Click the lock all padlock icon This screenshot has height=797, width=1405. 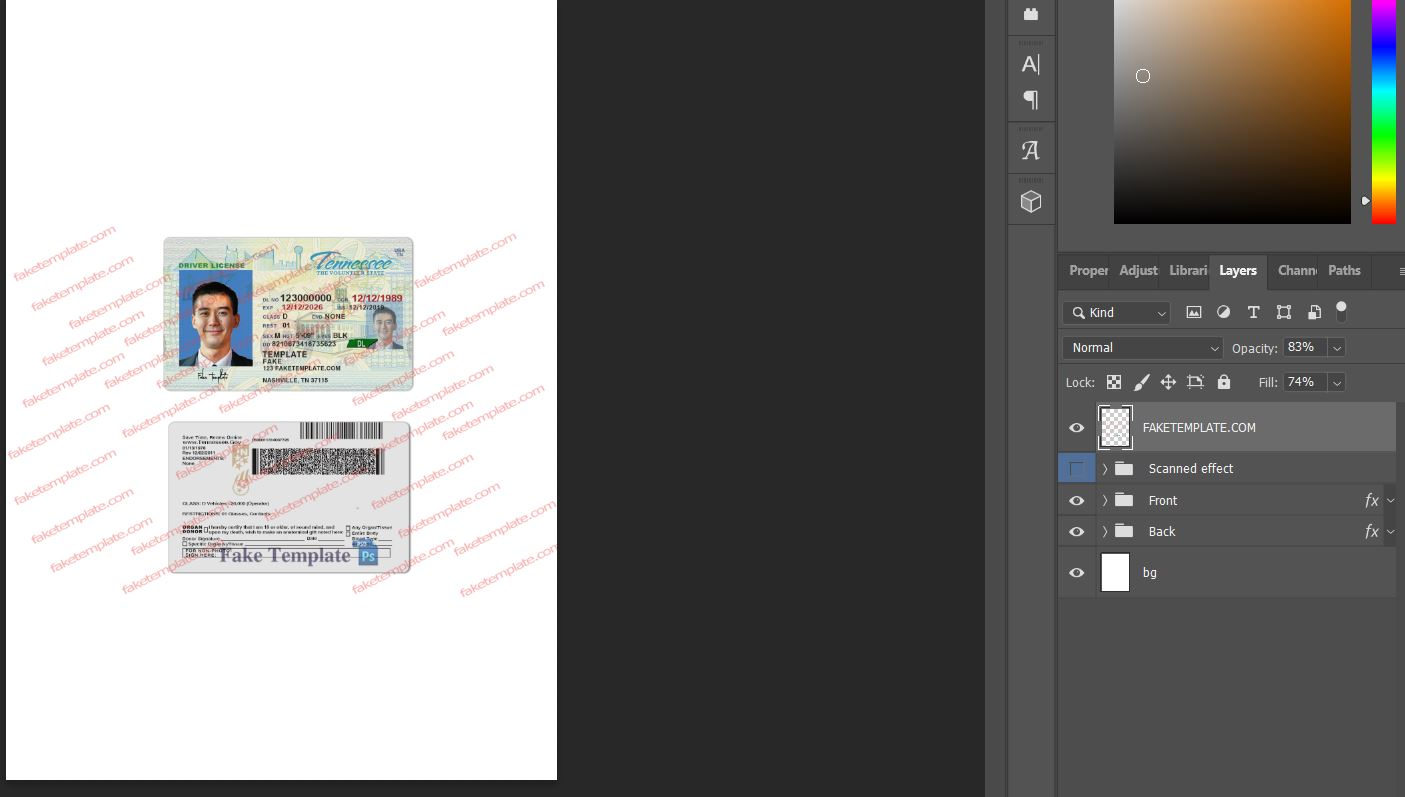point(1223,382)
